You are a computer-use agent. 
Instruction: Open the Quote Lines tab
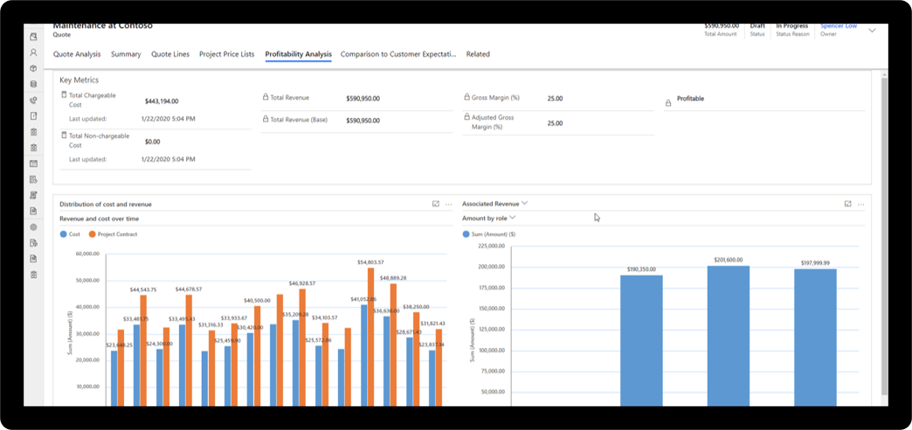pos(170,54)
